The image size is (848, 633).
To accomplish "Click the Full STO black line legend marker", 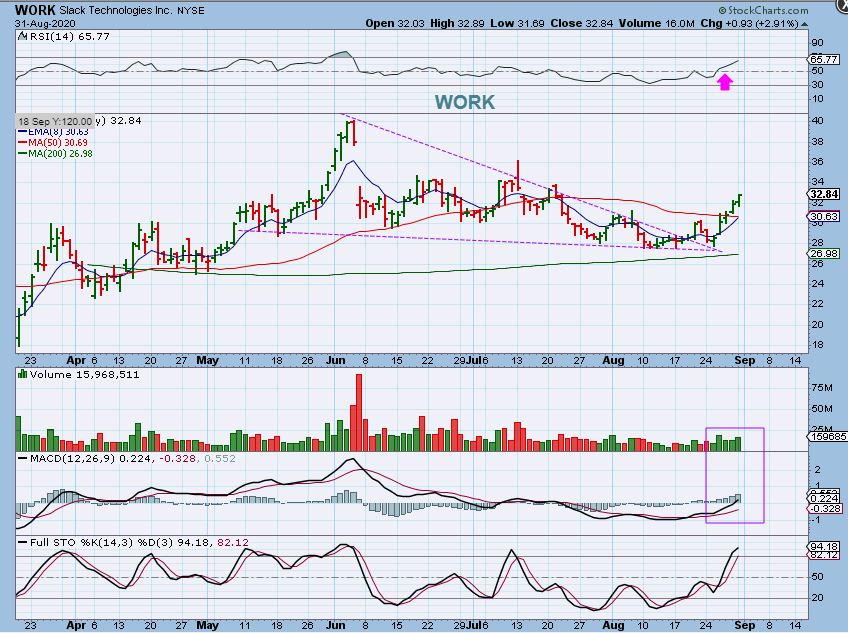I will (23, 542).
